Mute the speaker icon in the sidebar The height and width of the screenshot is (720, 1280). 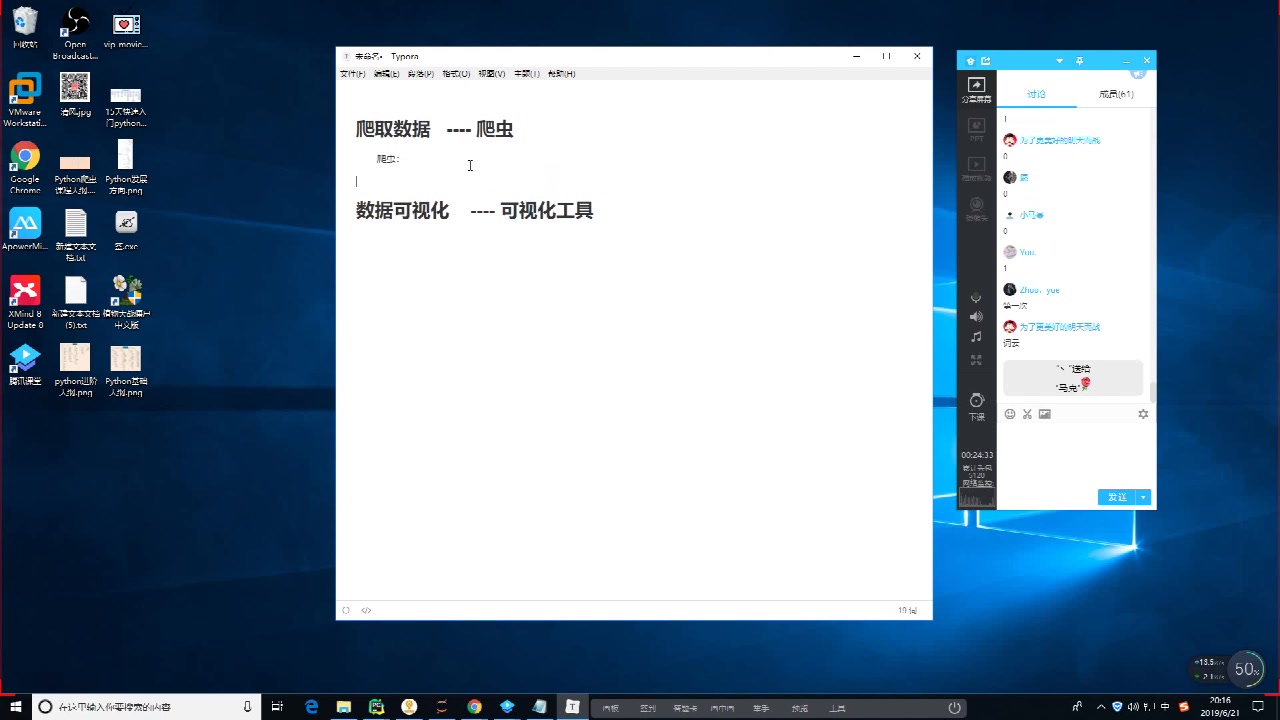tap(976, 316)
